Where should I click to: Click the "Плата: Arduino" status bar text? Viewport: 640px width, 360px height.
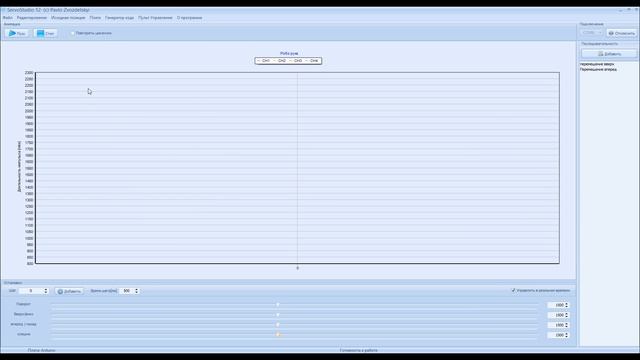[42, 350]
